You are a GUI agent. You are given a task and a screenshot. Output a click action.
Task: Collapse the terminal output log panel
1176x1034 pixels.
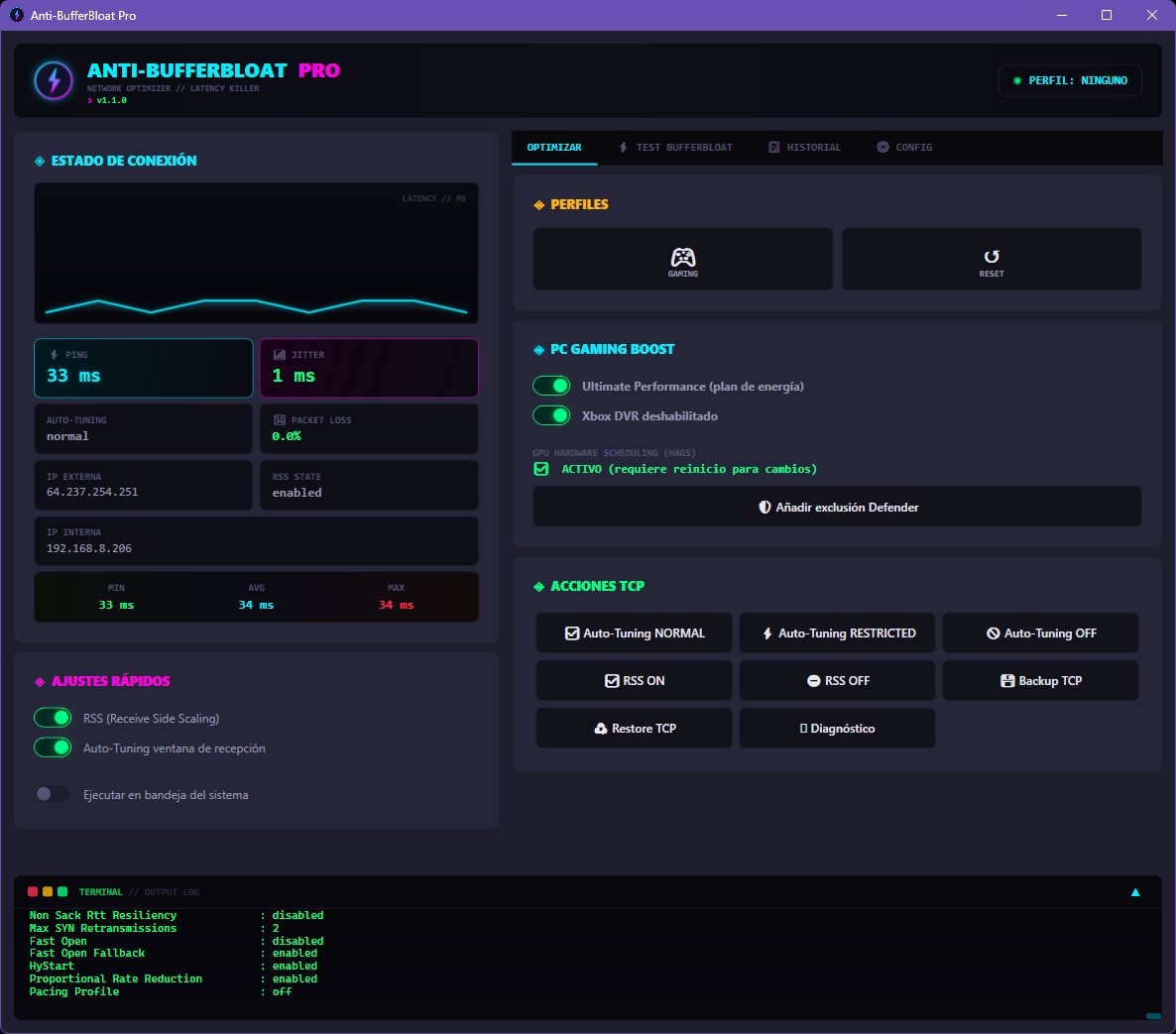(1135, 891)
